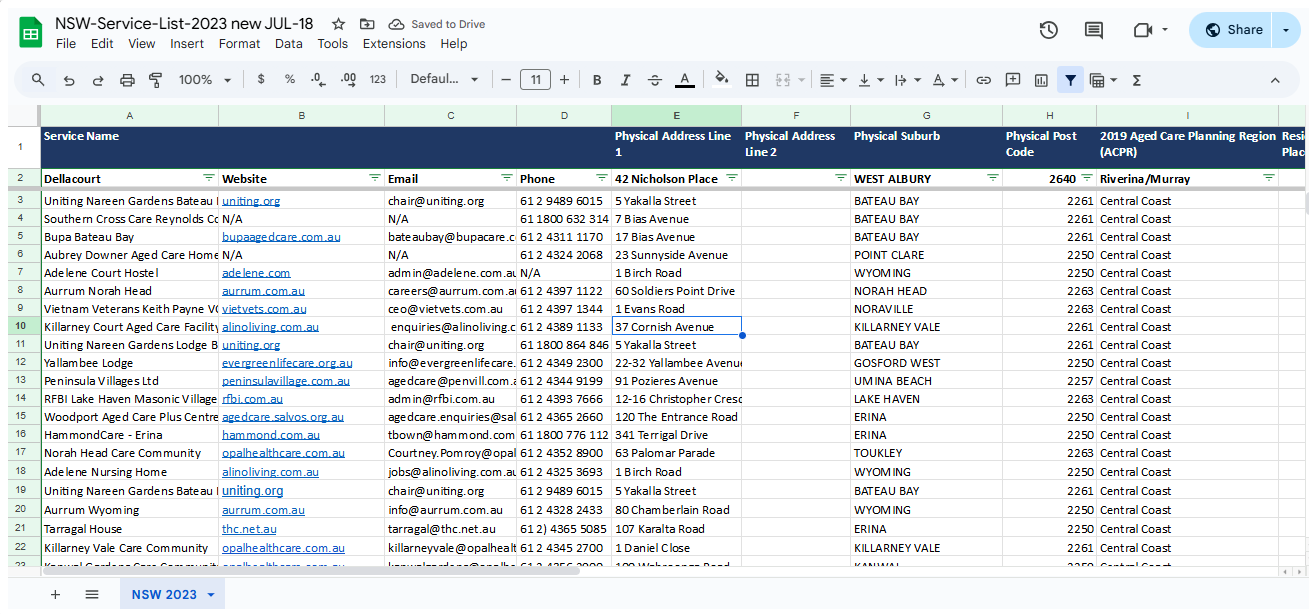Open the comments panel icon
This screenshot has height=614, width=1311.
[1094, 30]
